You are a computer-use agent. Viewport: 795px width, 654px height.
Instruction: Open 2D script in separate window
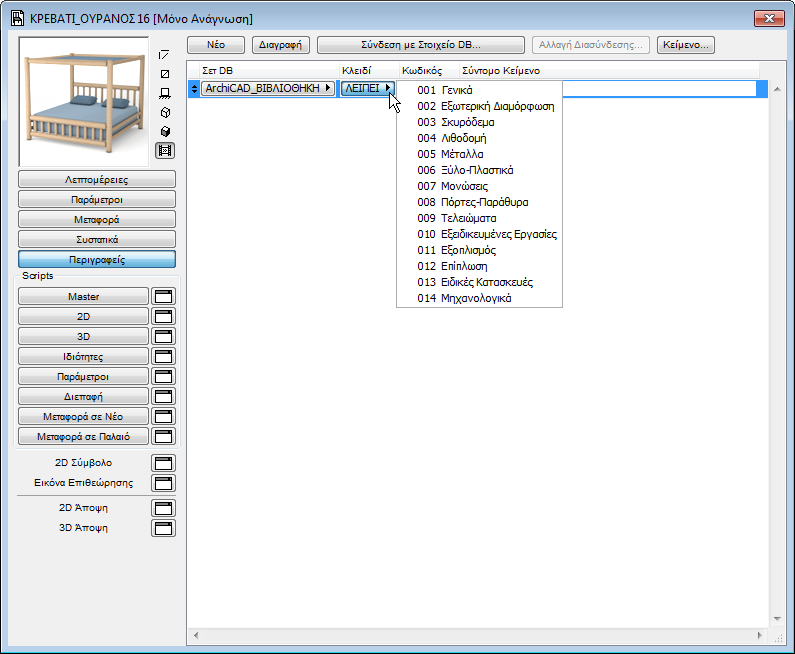pos(163,316)
